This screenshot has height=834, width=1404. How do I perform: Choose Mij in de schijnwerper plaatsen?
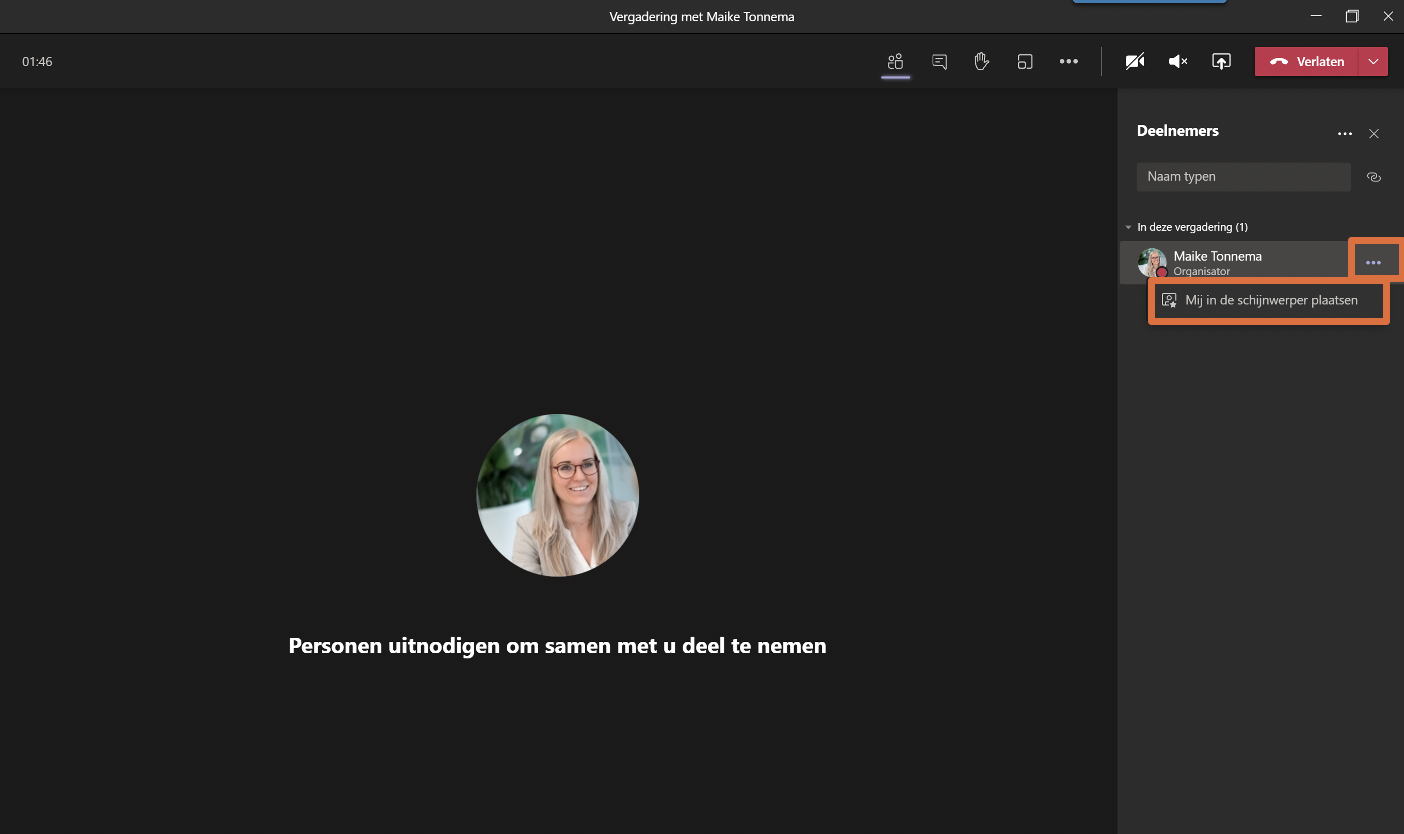pos(1269,300)
